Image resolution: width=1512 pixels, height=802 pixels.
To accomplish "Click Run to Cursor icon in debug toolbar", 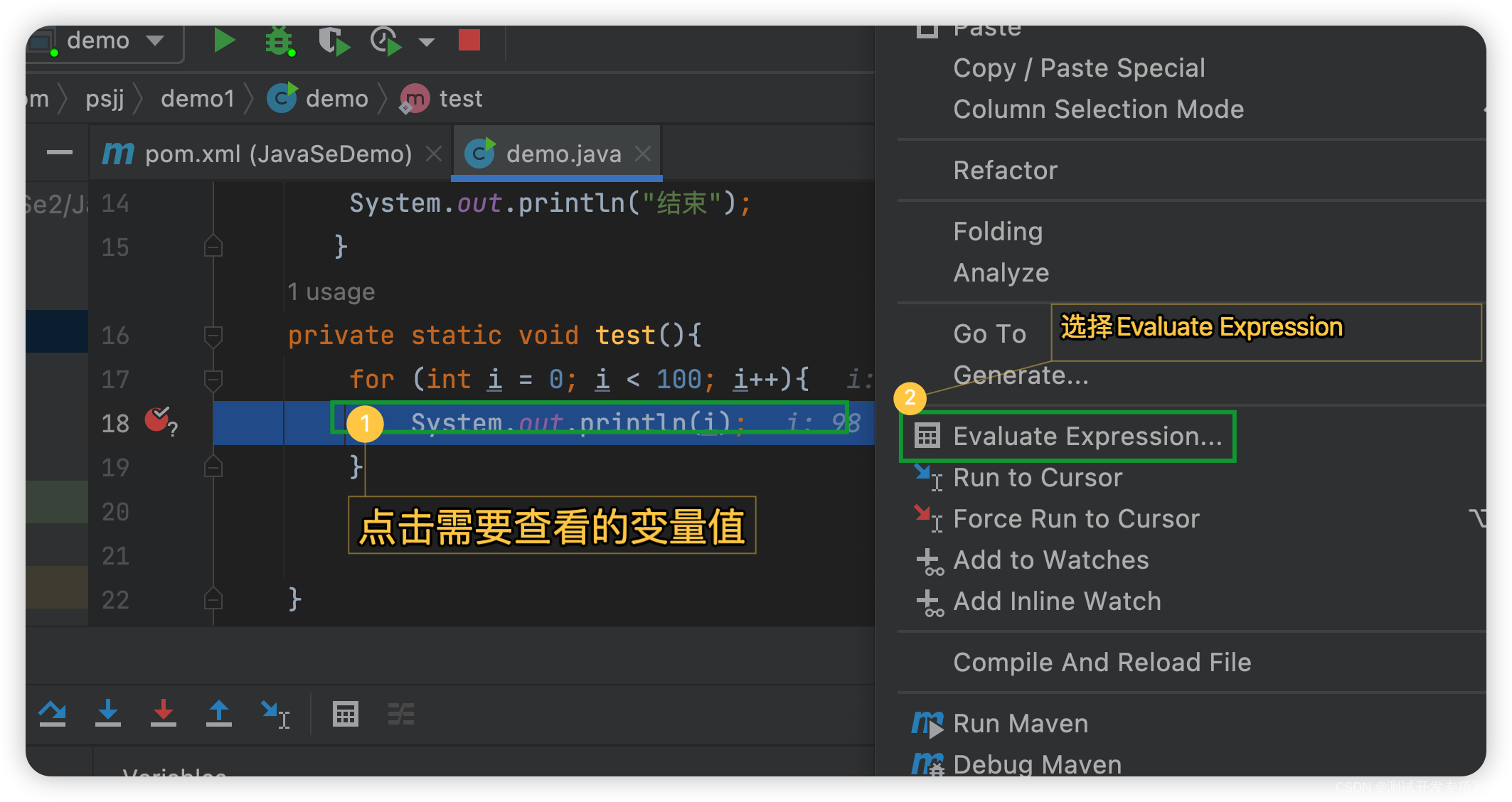I will [x=275, y=714].
